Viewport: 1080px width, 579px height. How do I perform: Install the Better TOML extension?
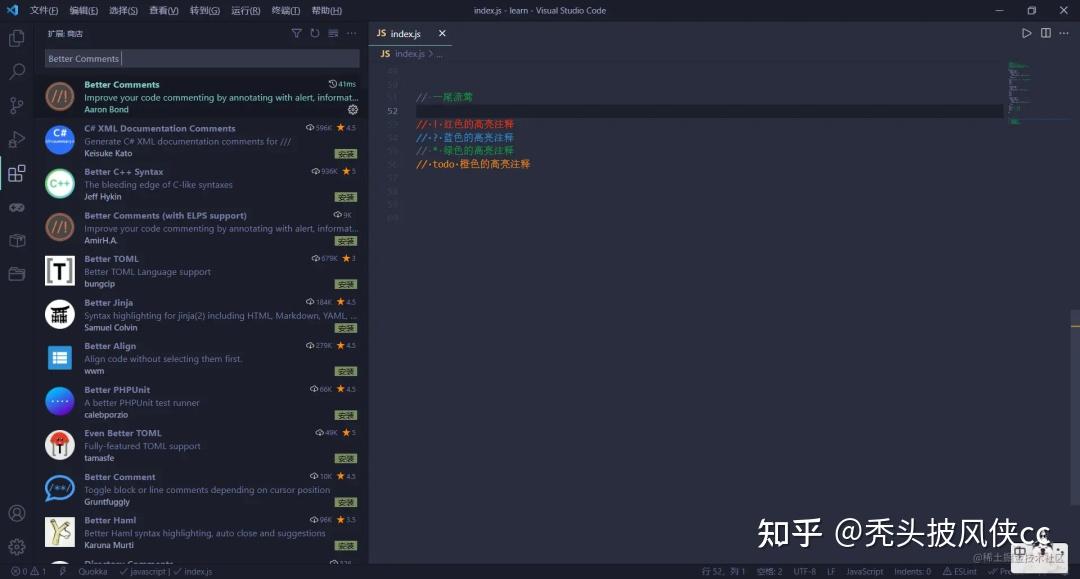click(346, 284)
